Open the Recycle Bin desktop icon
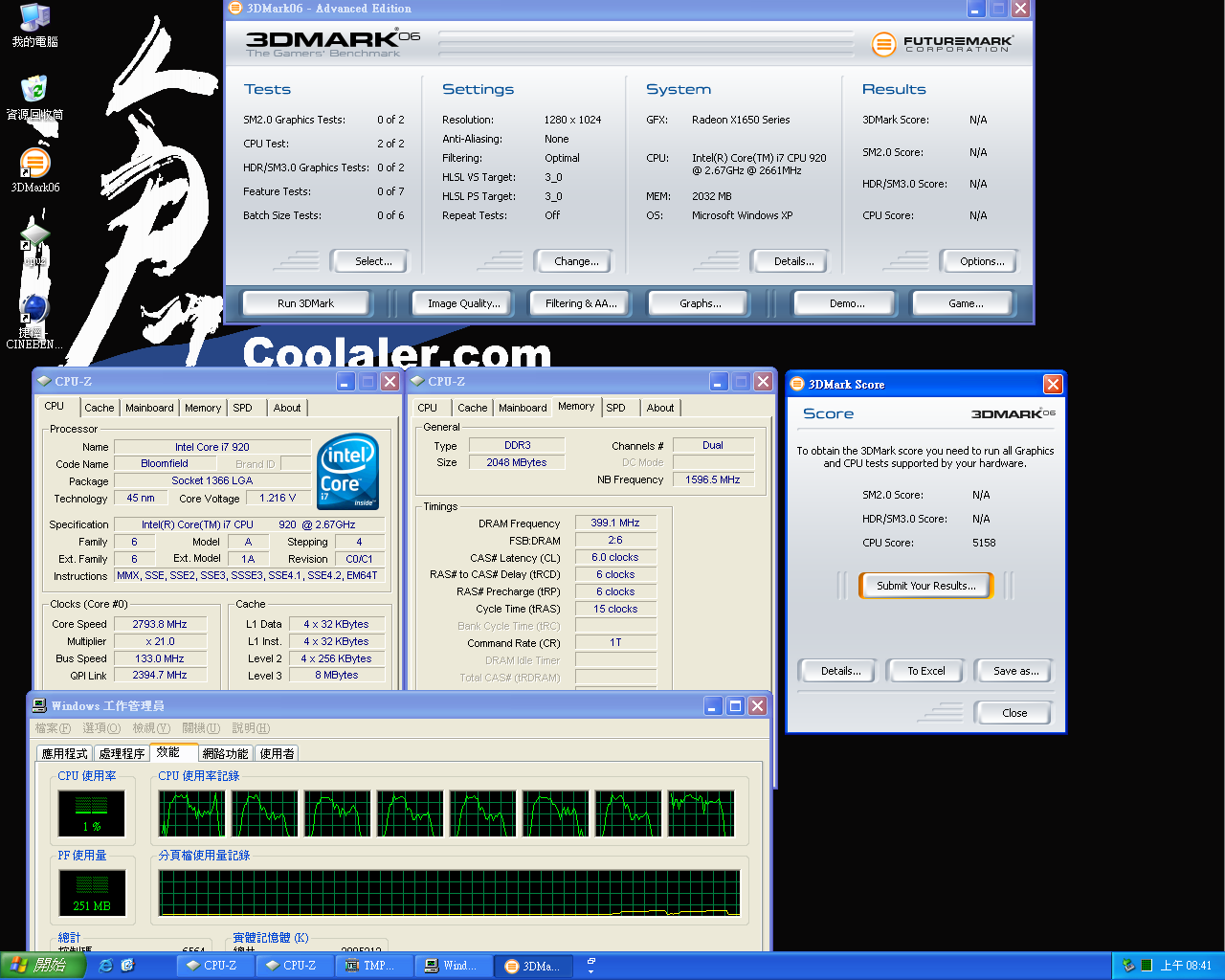Image resolution: width=1225 pixels, height=980 pixels. tap(34, 98)
